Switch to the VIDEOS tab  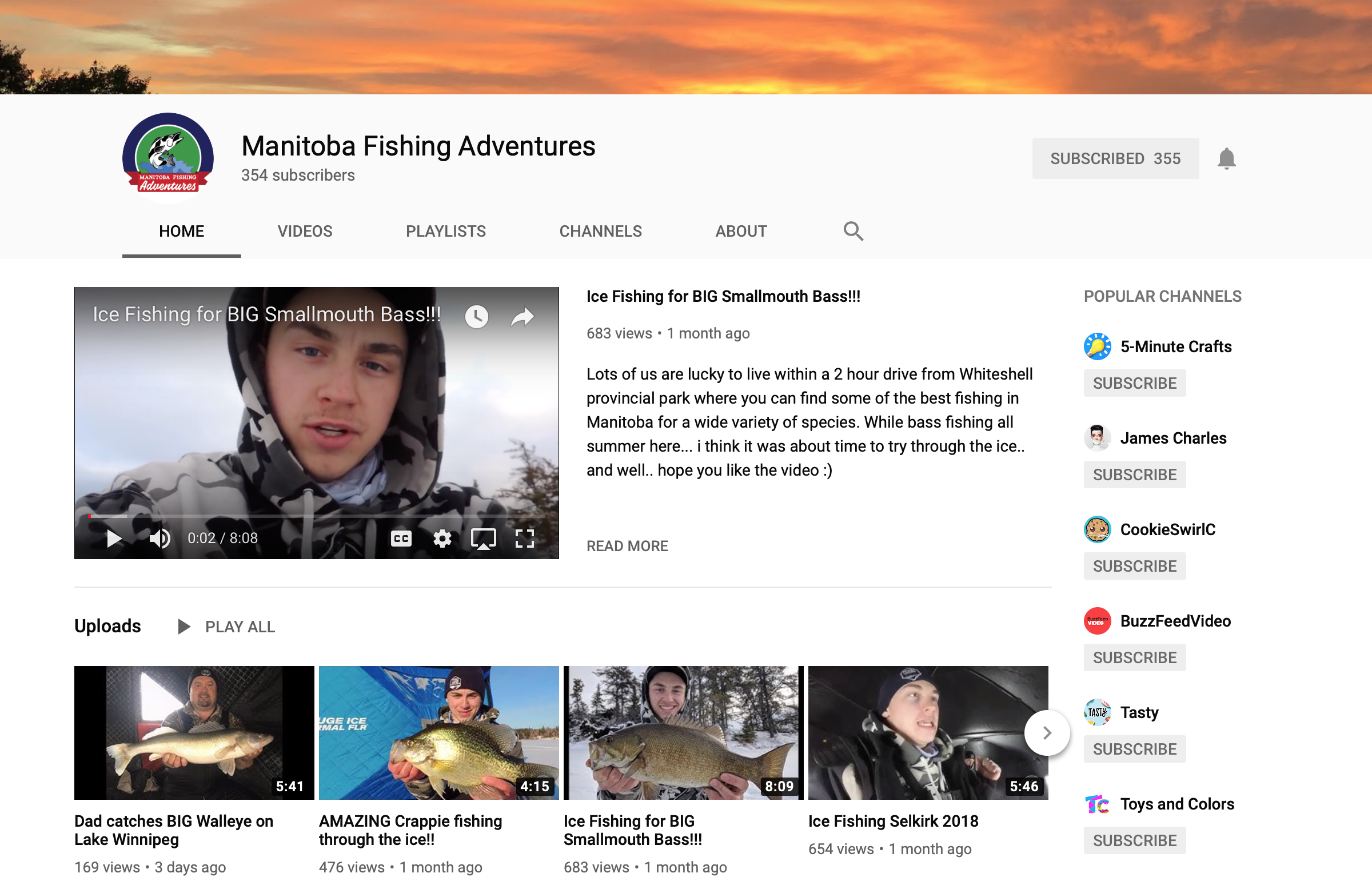point(305,231)
